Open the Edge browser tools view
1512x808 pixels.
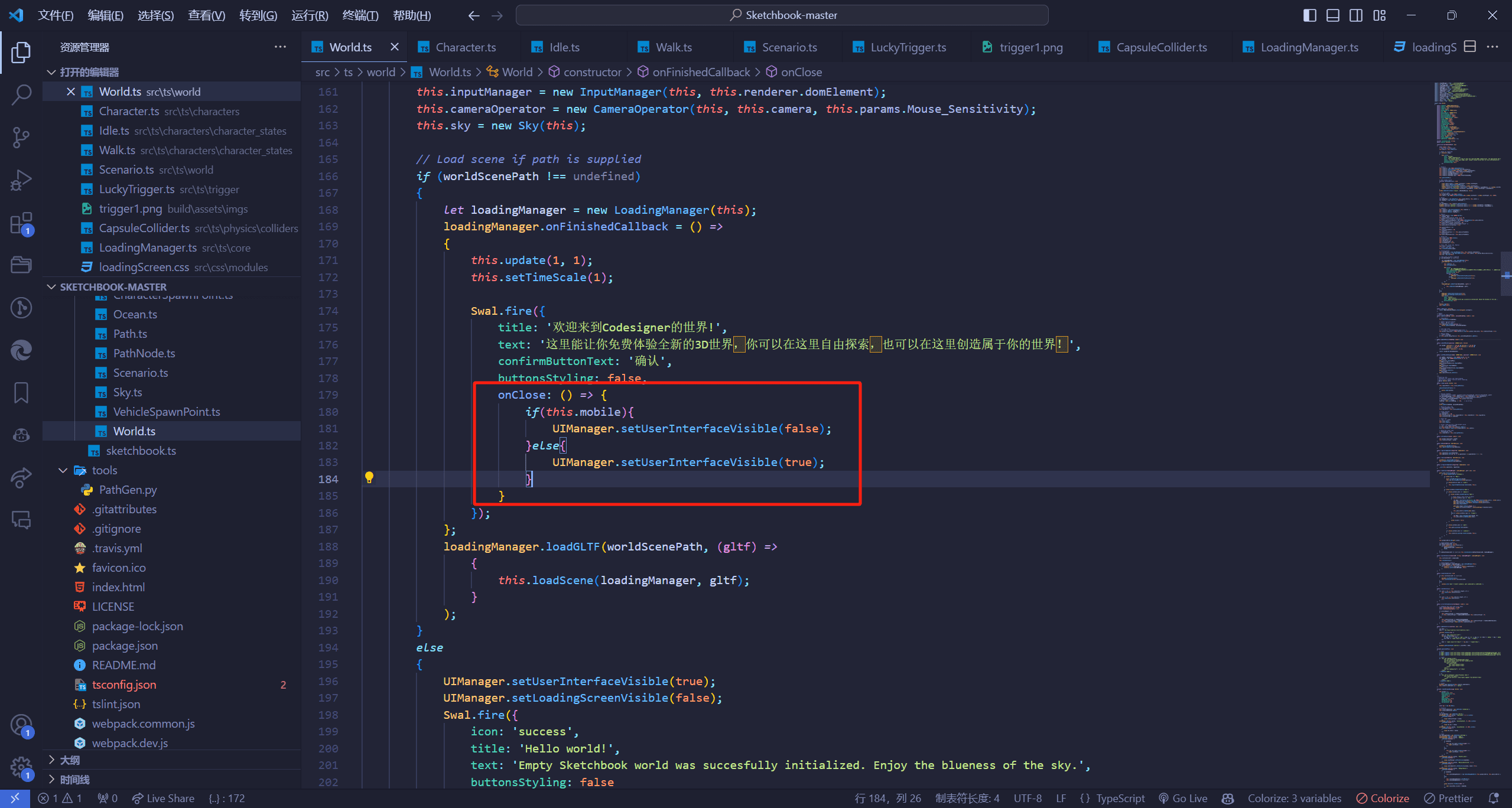pos(21,350)
